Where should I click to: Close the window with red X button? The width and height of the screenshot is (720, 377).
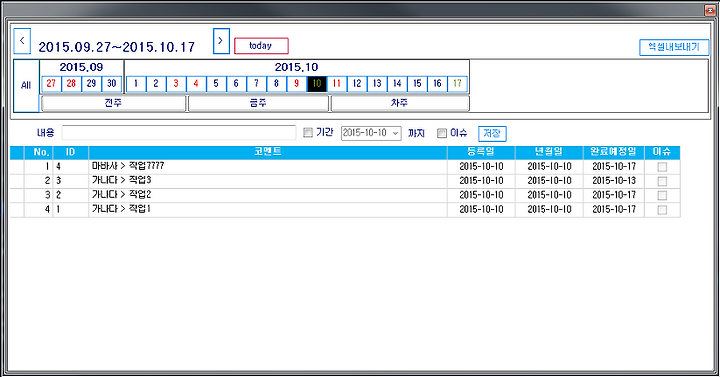(710, 11)
